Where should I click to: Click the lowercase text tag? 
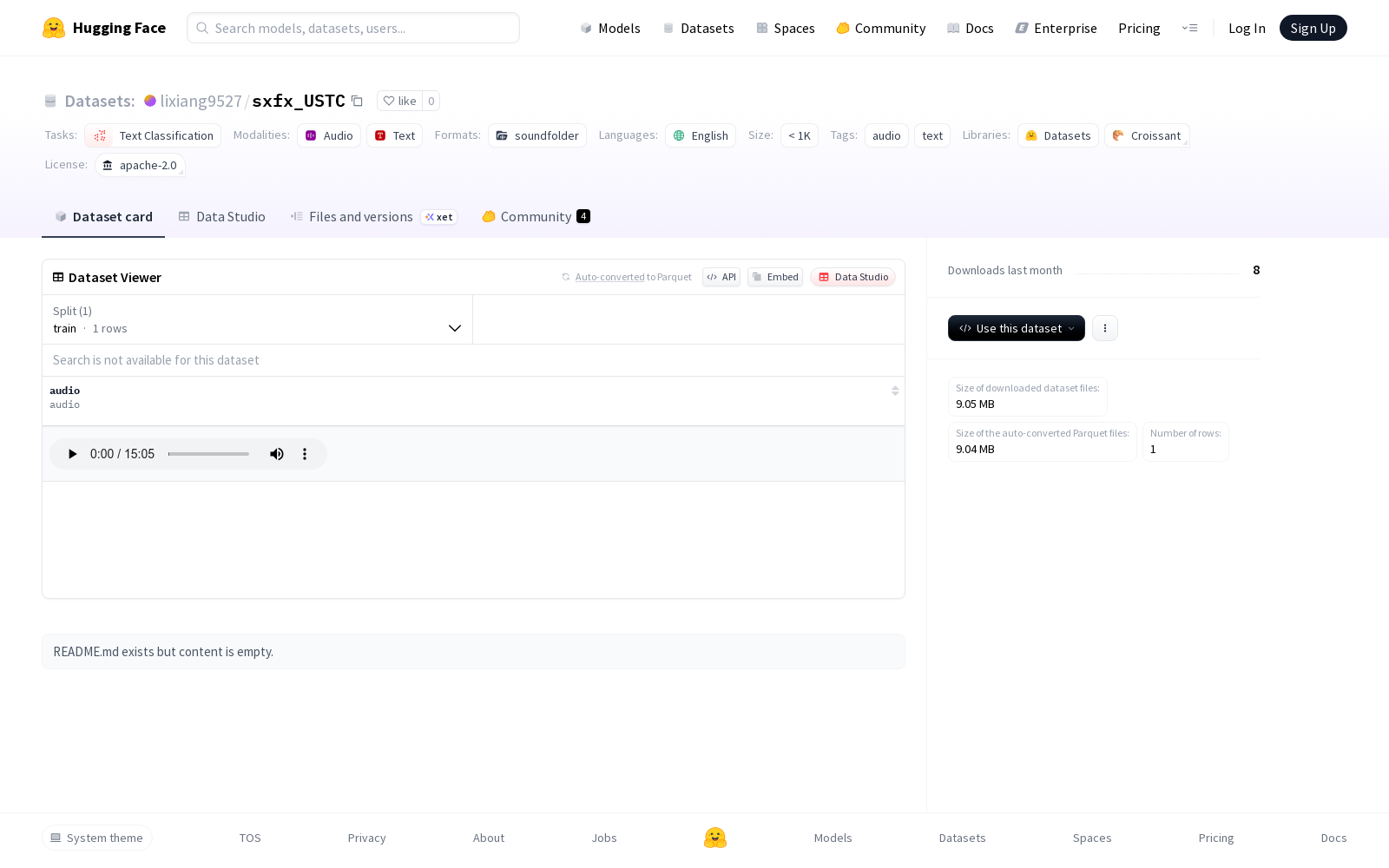pyautogui.click(x=932, y=135)
